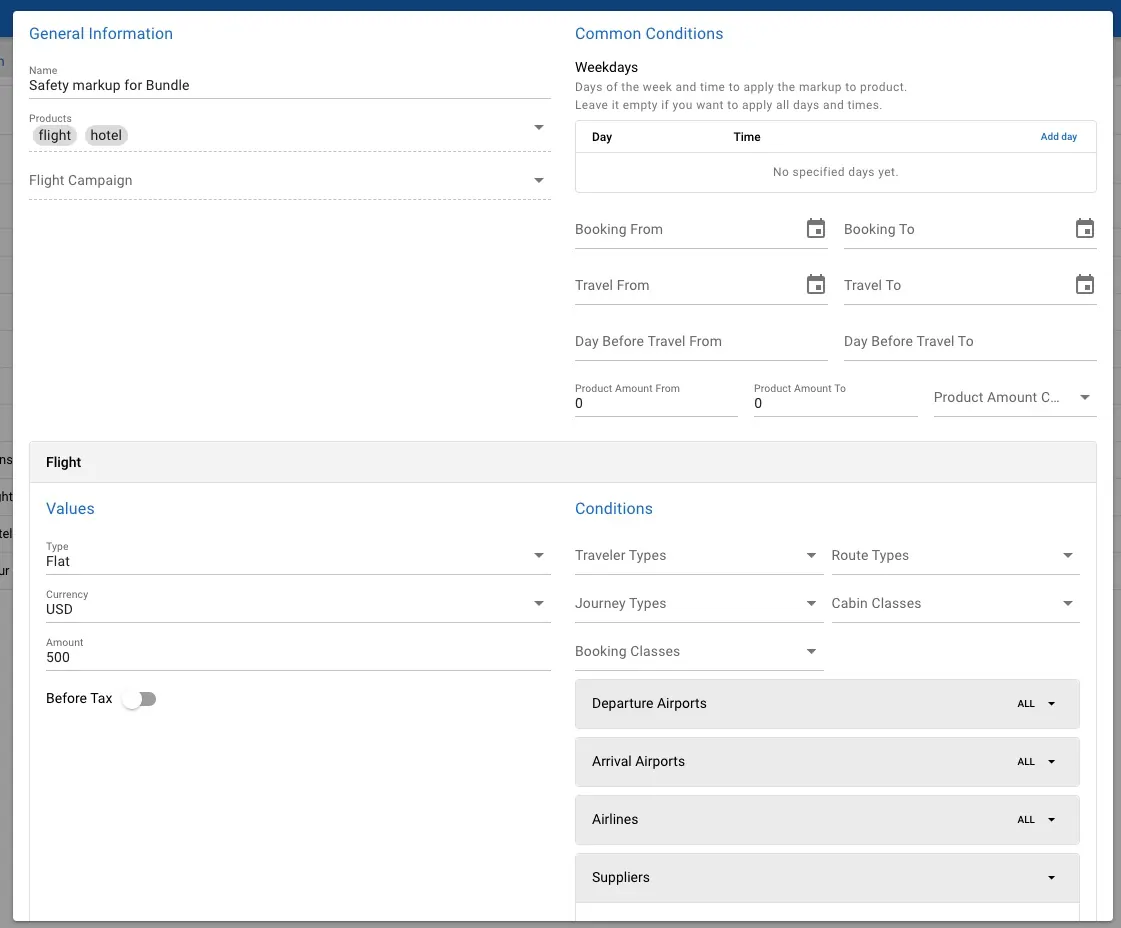Click the Flight section header

click(x=562, y=463)
